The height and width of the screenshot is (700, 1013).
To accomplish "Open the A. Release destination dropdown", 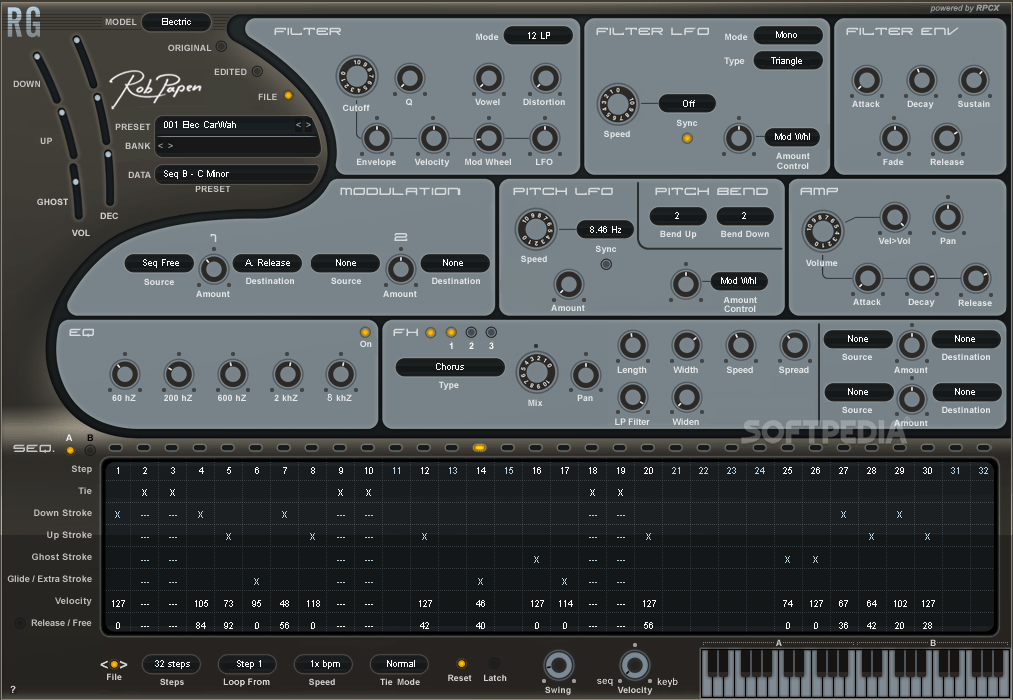I will (267, 263).
